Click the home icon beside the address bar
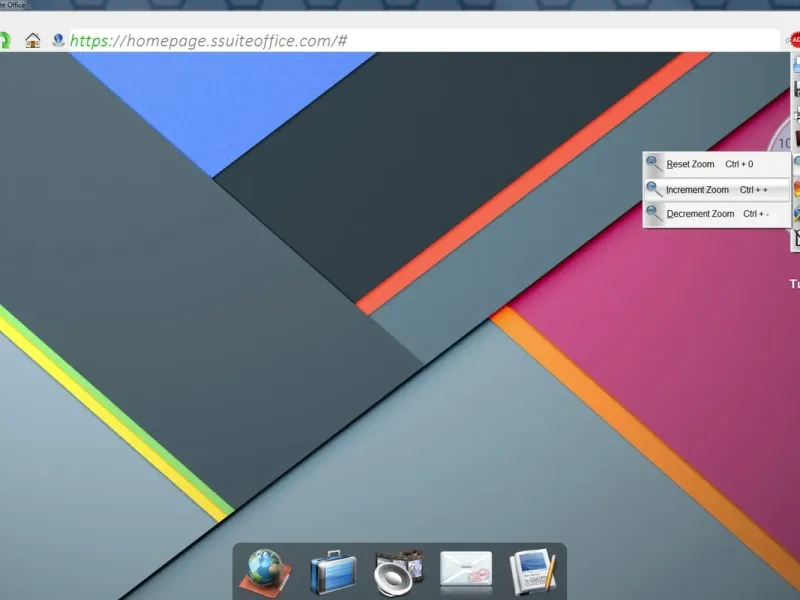 coord(33,40)
